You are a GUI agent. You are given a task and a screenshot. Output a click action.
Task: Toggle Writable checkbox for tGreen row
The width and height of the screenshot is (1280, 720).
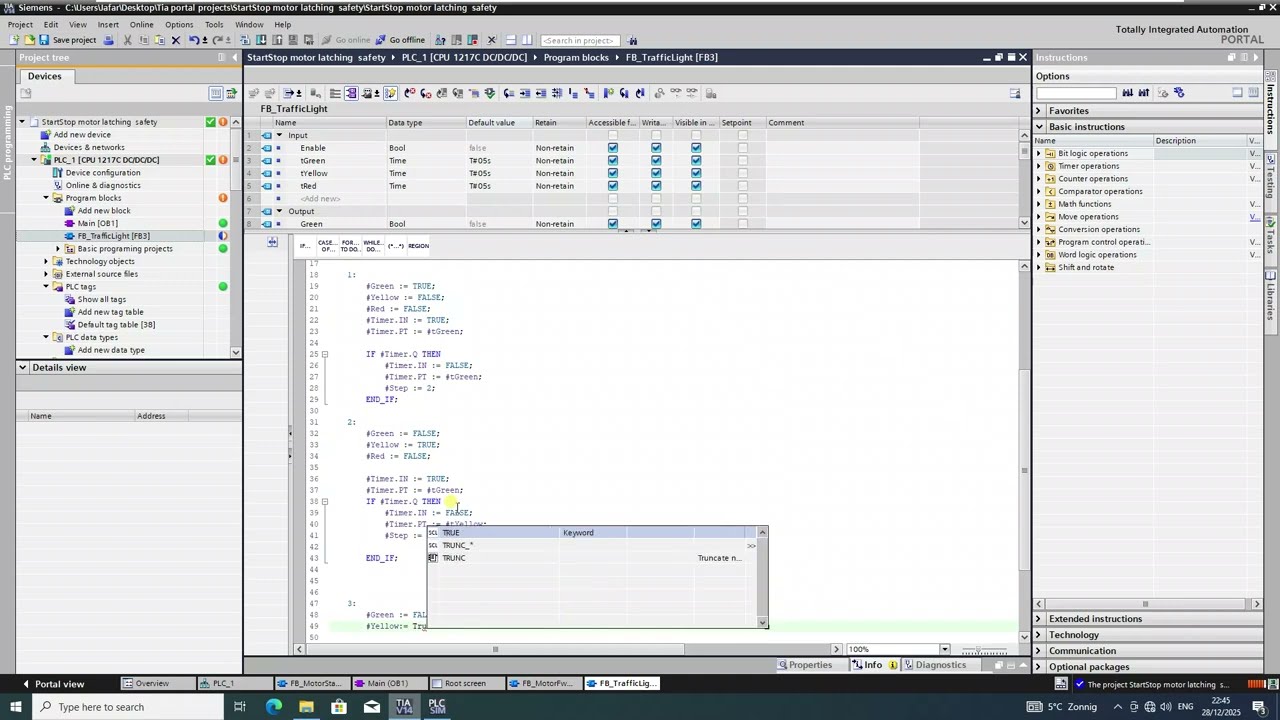pos(656,160)
